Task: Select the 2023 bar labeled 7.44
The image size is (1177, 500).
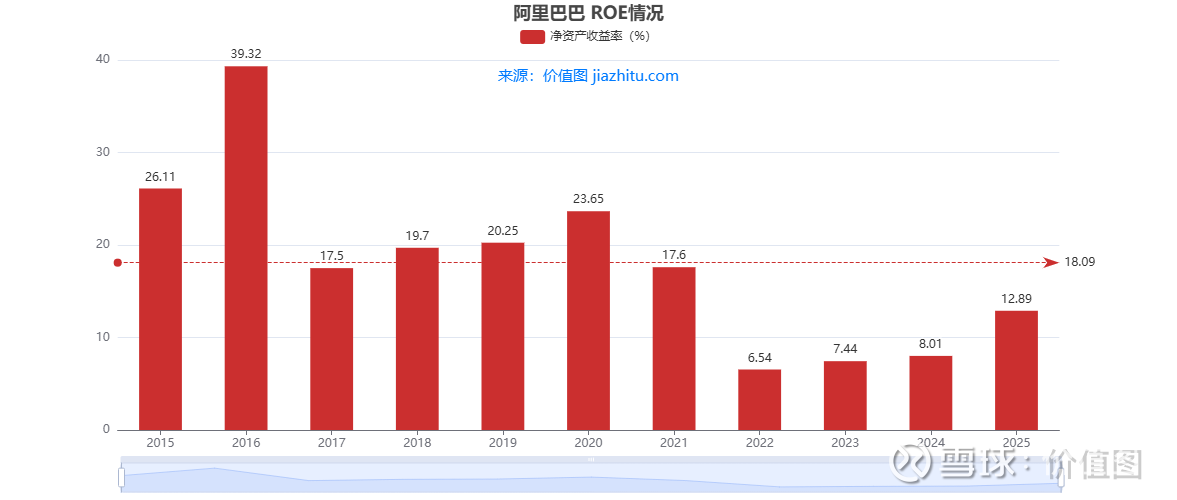Action: pyautogui.click(x=845, y=396)
